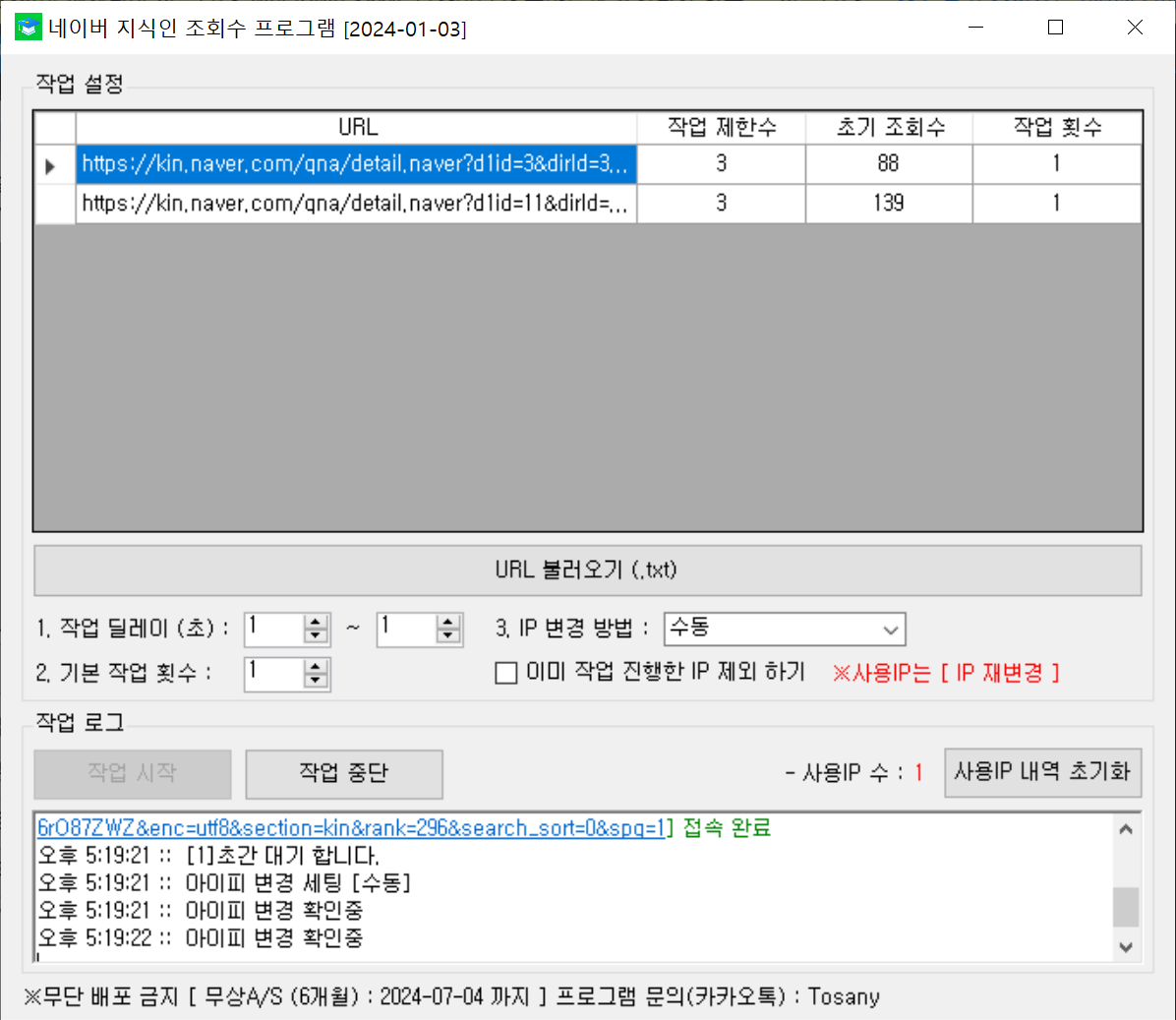
Task: Decrease 기본 작업 횟수 with down arrow
Action: coord(316,681)
